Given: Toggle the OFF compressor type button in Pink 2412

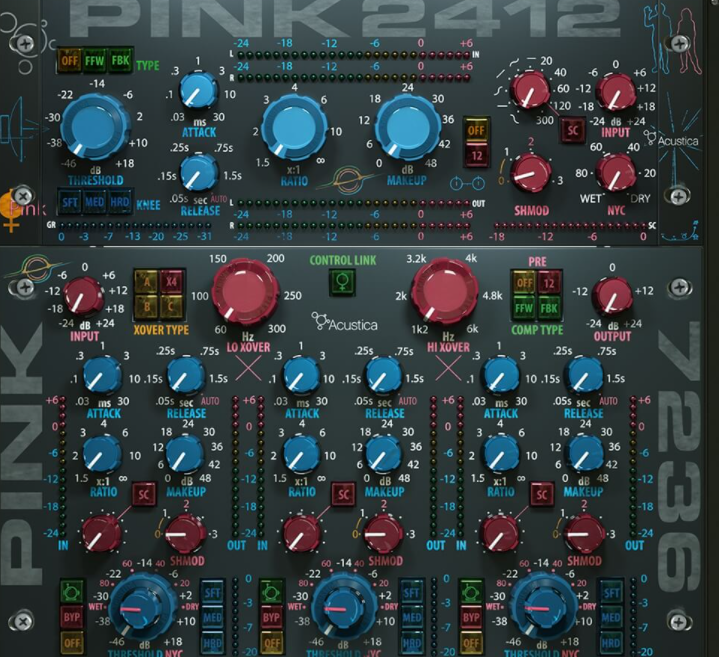Looking at the screenshot, I should point(70,59).
